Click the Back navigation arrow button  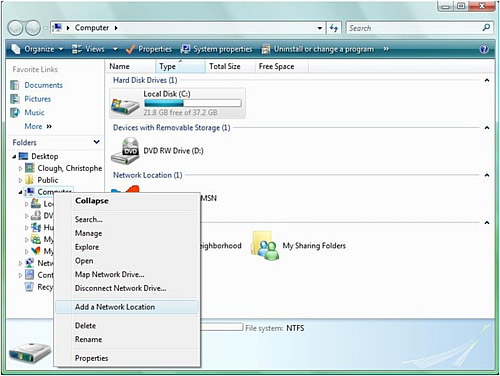(x=15, y=28)
